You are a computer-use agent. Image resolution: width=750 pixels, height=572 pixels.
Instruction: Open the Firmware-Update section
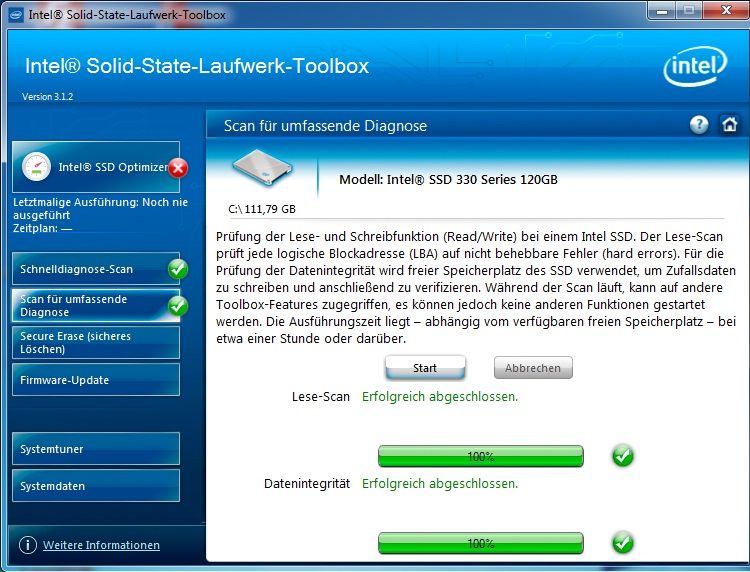point(96,380)
